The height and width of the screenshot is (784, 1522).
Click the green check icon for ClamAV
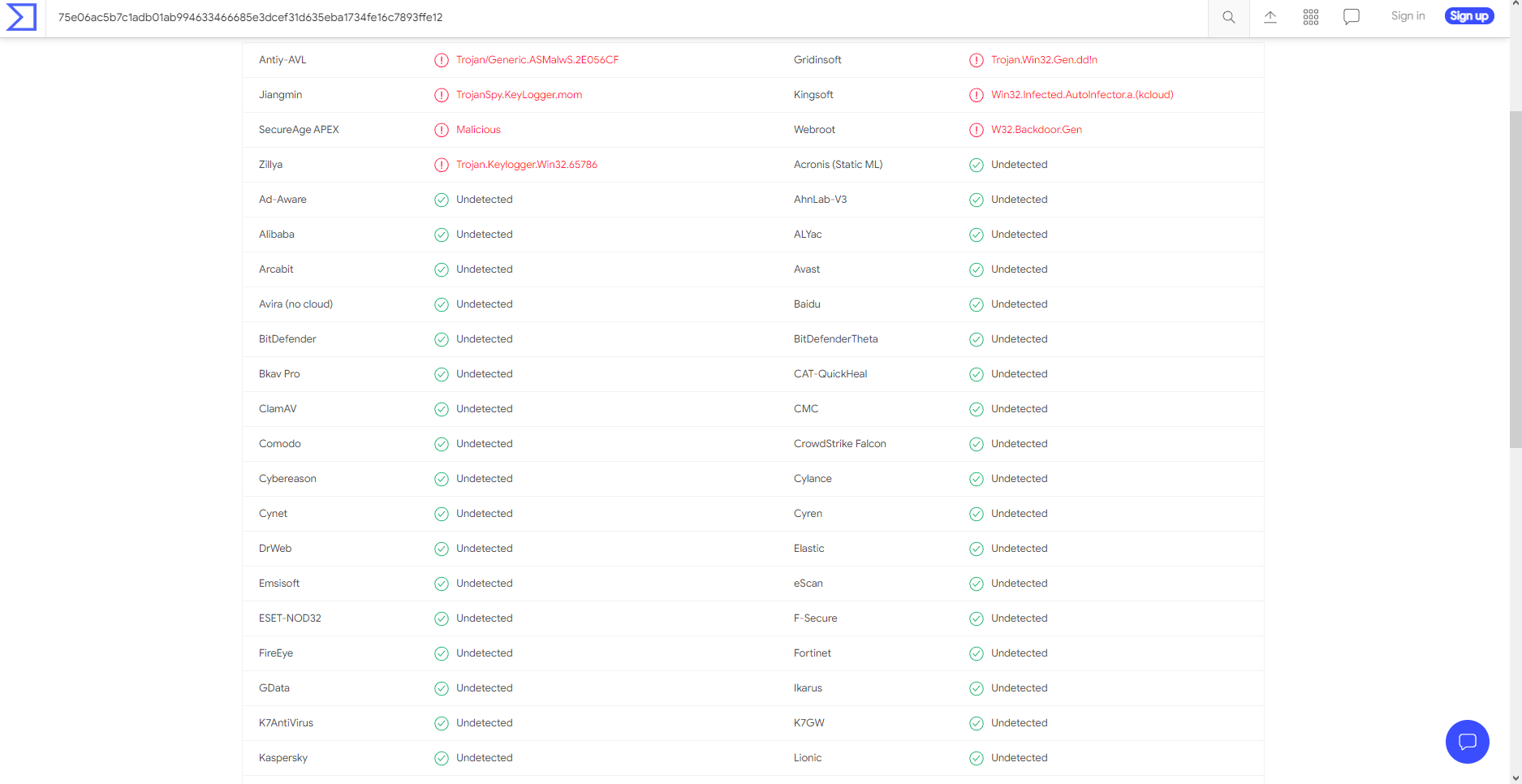(442, 409)
